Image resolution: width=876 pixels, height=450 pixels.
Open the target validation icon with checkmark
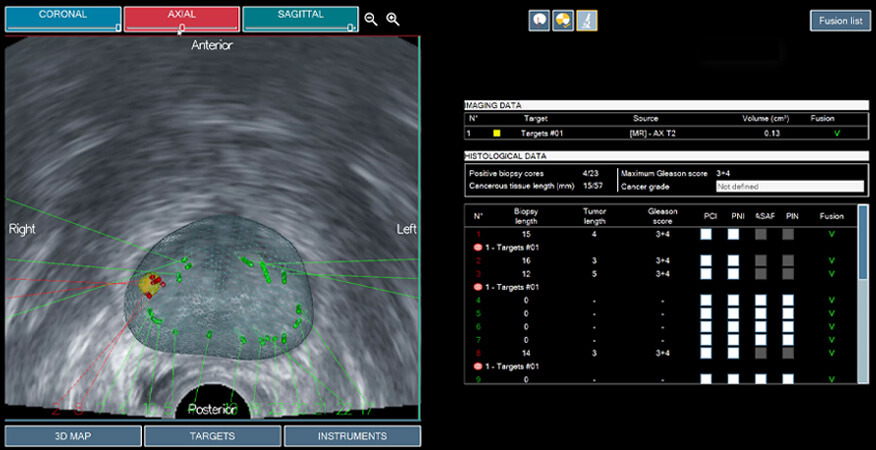coord(564,20)
